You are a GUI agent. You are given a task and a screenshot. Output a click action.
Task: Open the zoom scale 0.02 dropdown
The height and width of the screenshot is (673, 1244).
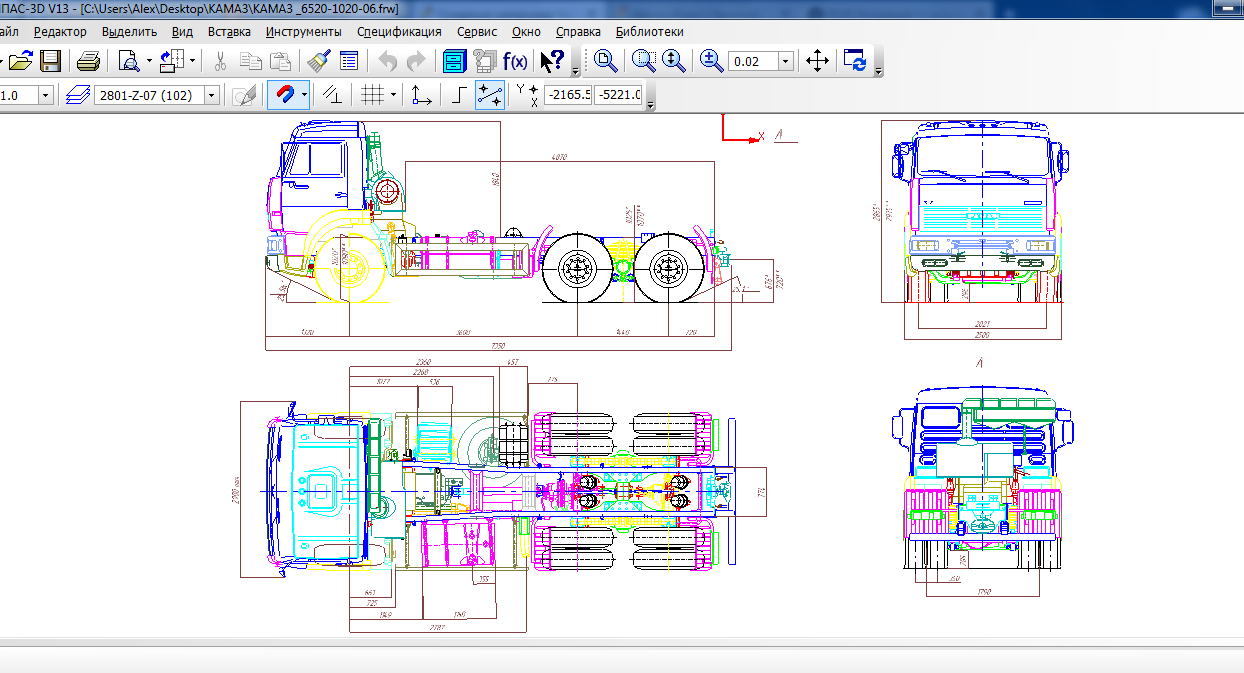click(785, 62)
